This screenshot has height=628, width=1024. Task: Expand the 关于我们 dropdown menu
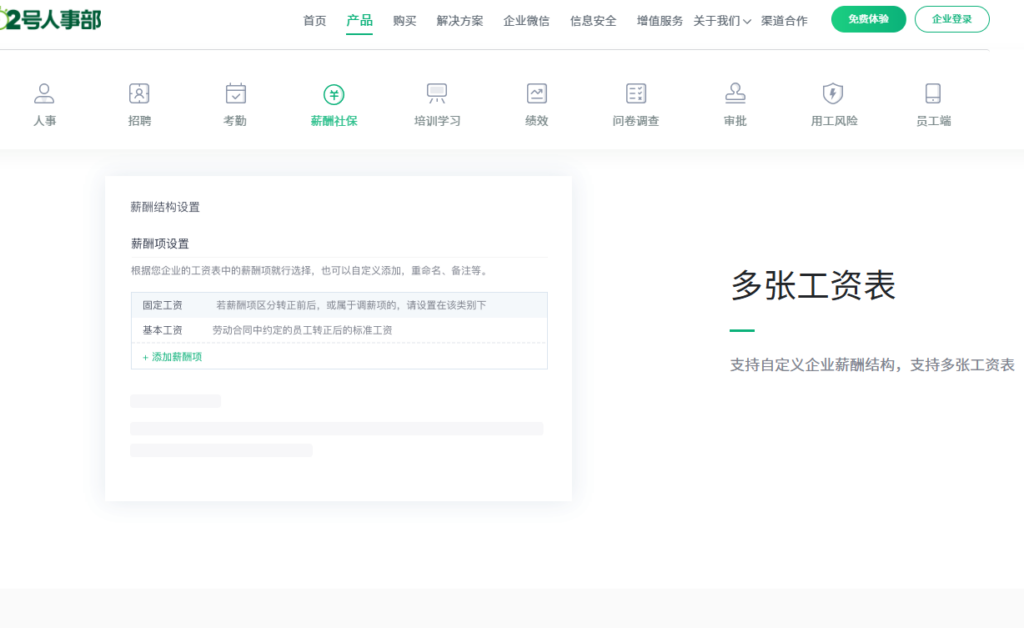pyautogui.click(x=718, y=20)
